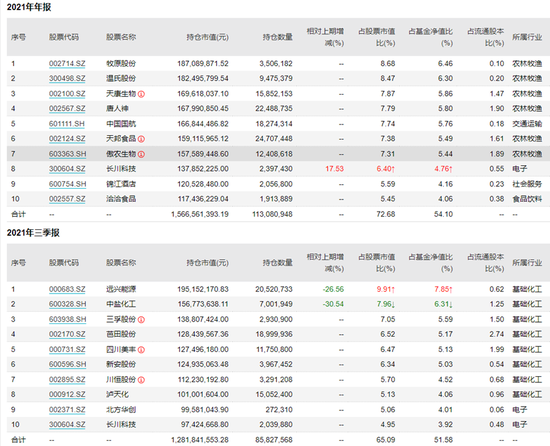Open 300604.SZ link in 2021年年报 table
Image resolution: width=550 pixels, height=446 pixels.
67,169
